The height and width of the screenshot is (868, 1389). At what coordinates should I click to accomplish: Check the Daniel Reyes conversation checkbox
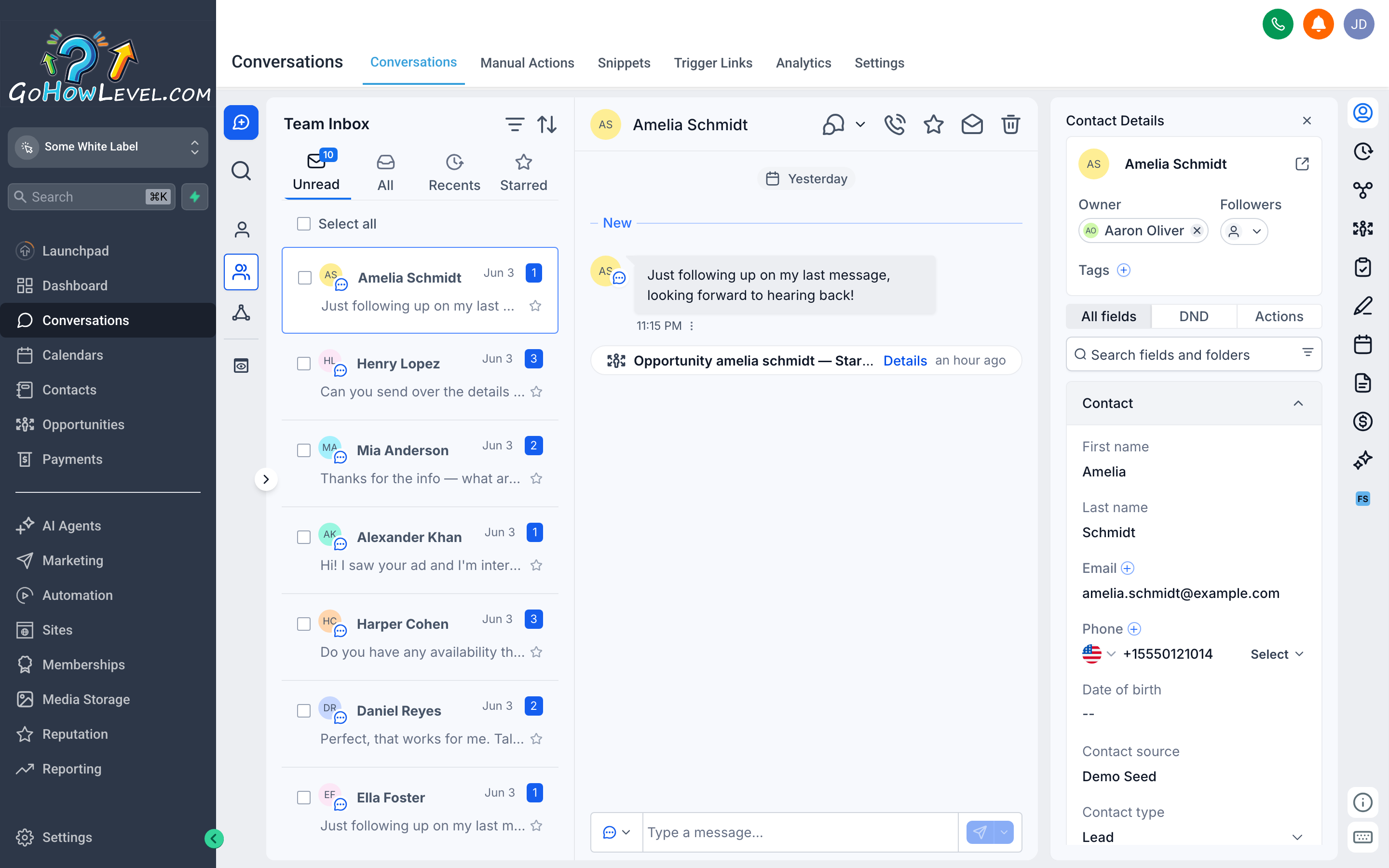(304, 711)
